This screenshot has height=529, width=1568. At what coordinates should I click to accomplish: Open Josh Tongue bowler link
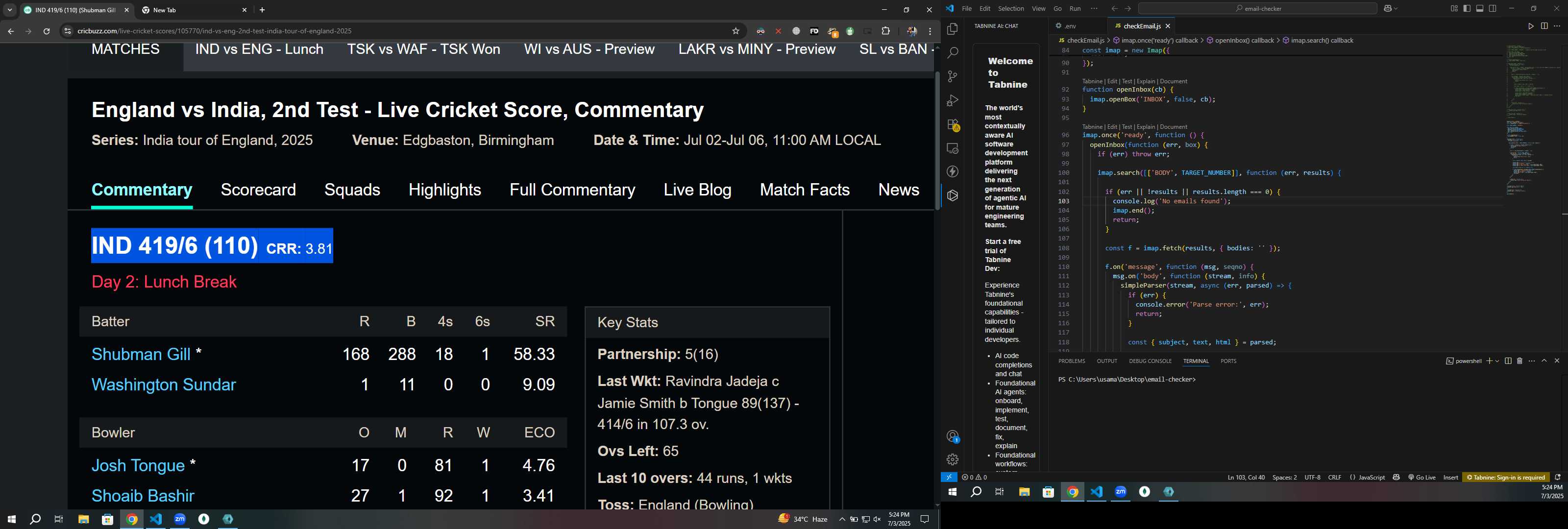point(138,466)
